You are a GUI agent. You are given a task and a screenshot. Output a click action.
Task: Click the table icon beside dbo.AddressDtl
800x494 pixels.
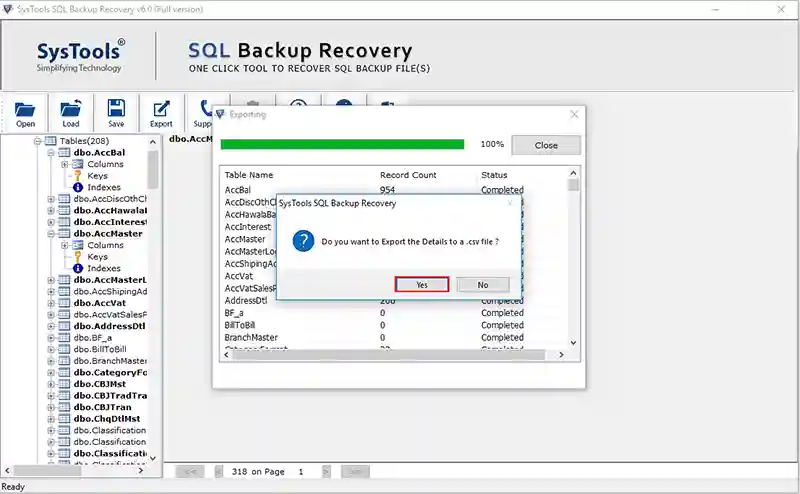[x=64, y=326]
